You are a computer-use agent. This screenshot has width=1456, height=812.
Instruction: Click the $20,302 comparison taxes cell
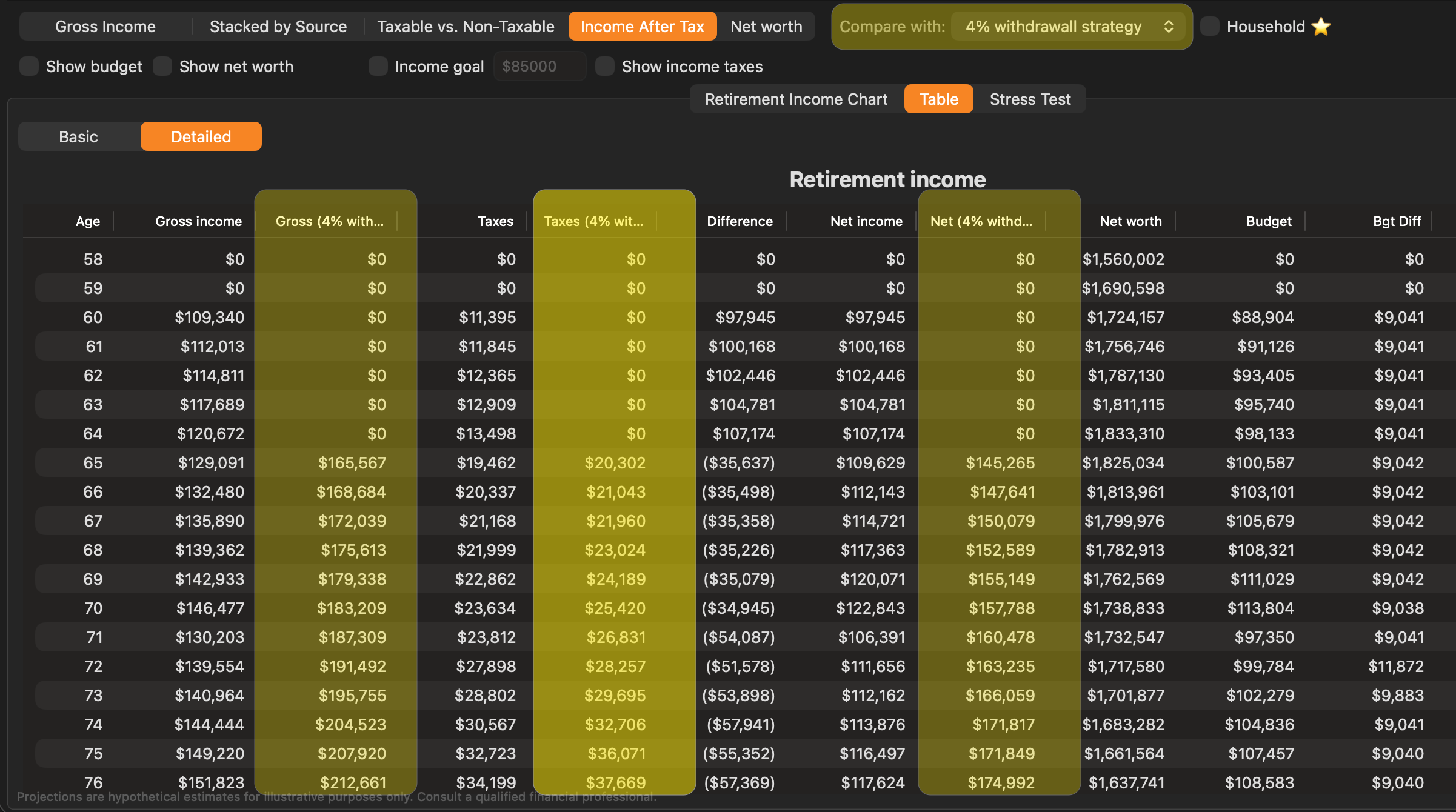click(615, 462)
